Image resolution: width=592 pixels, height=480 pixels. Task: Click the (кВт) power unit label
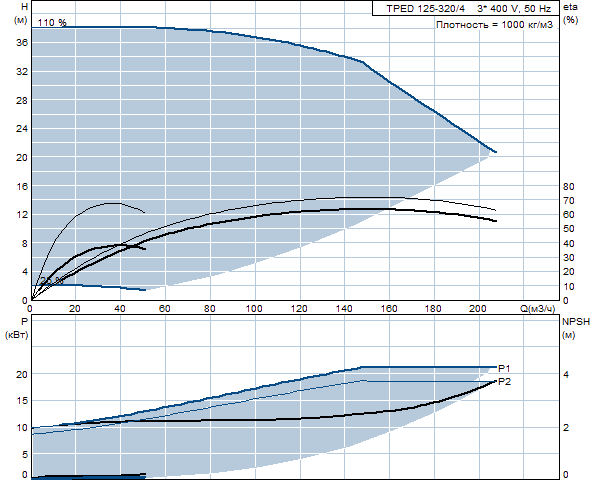(17, 335)
